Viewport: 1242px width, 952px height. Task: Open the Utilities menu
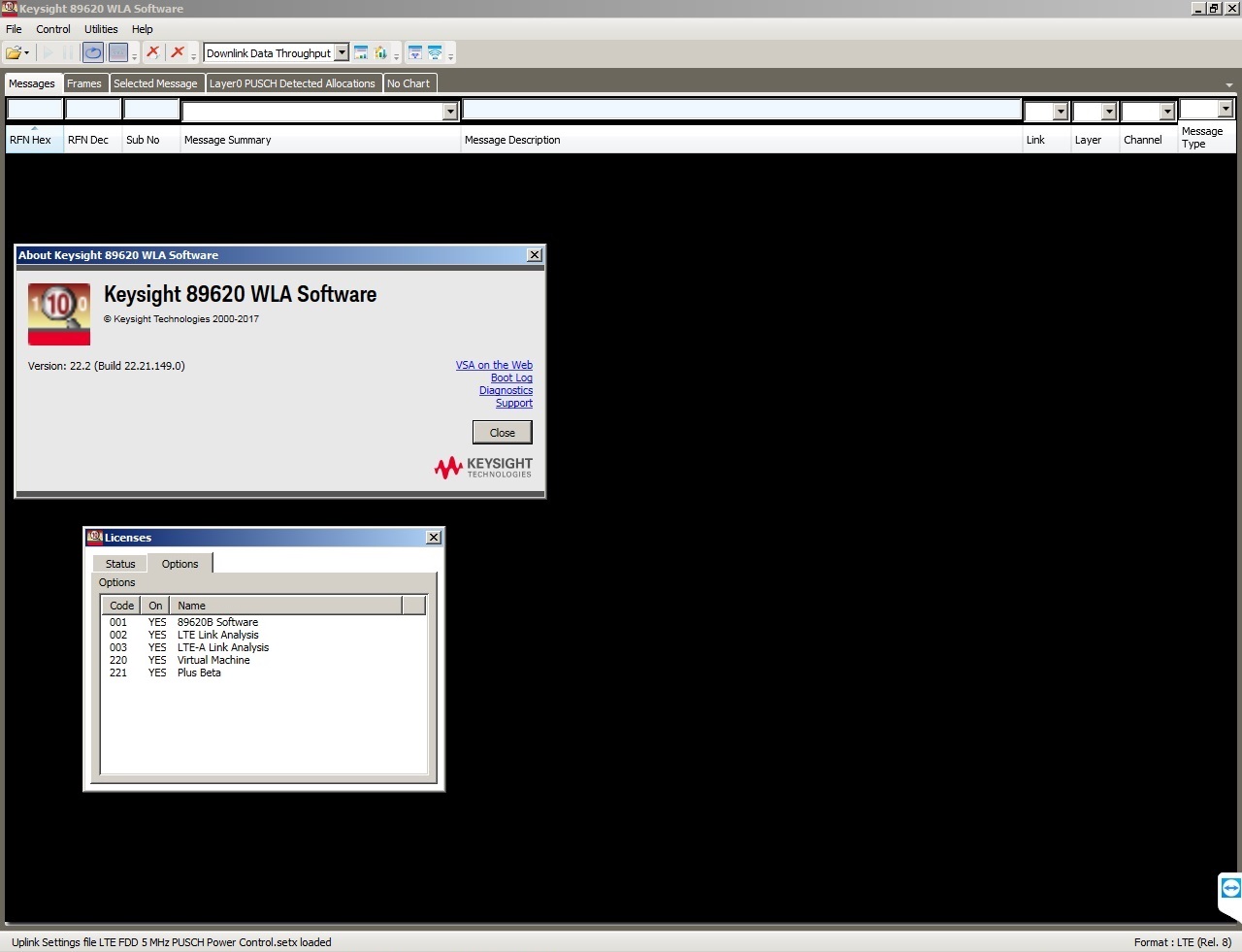tap(101, 29)
